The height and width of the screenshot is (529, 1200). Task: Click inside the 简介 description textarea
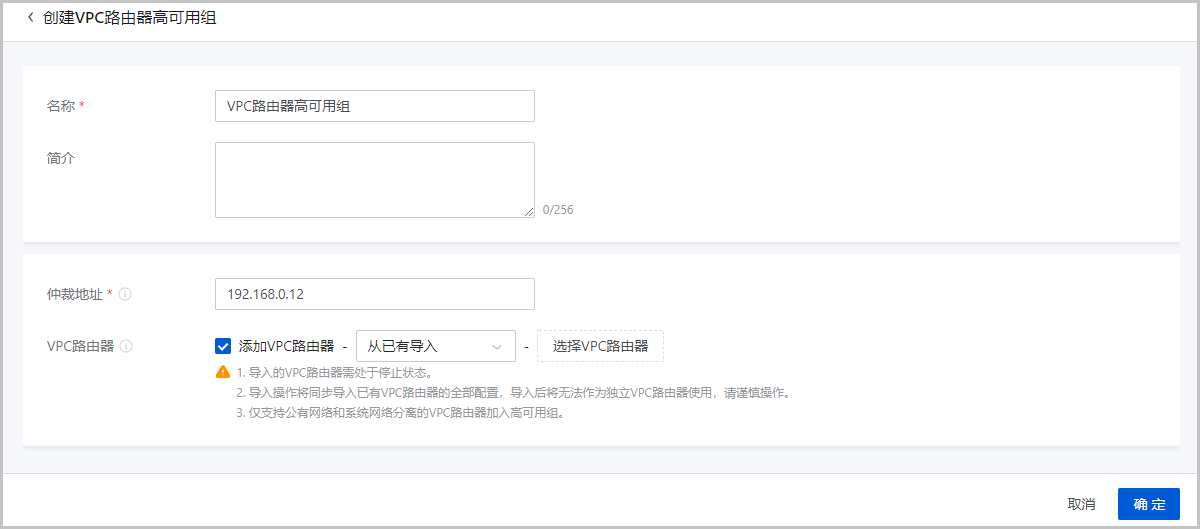coord(375,180)
